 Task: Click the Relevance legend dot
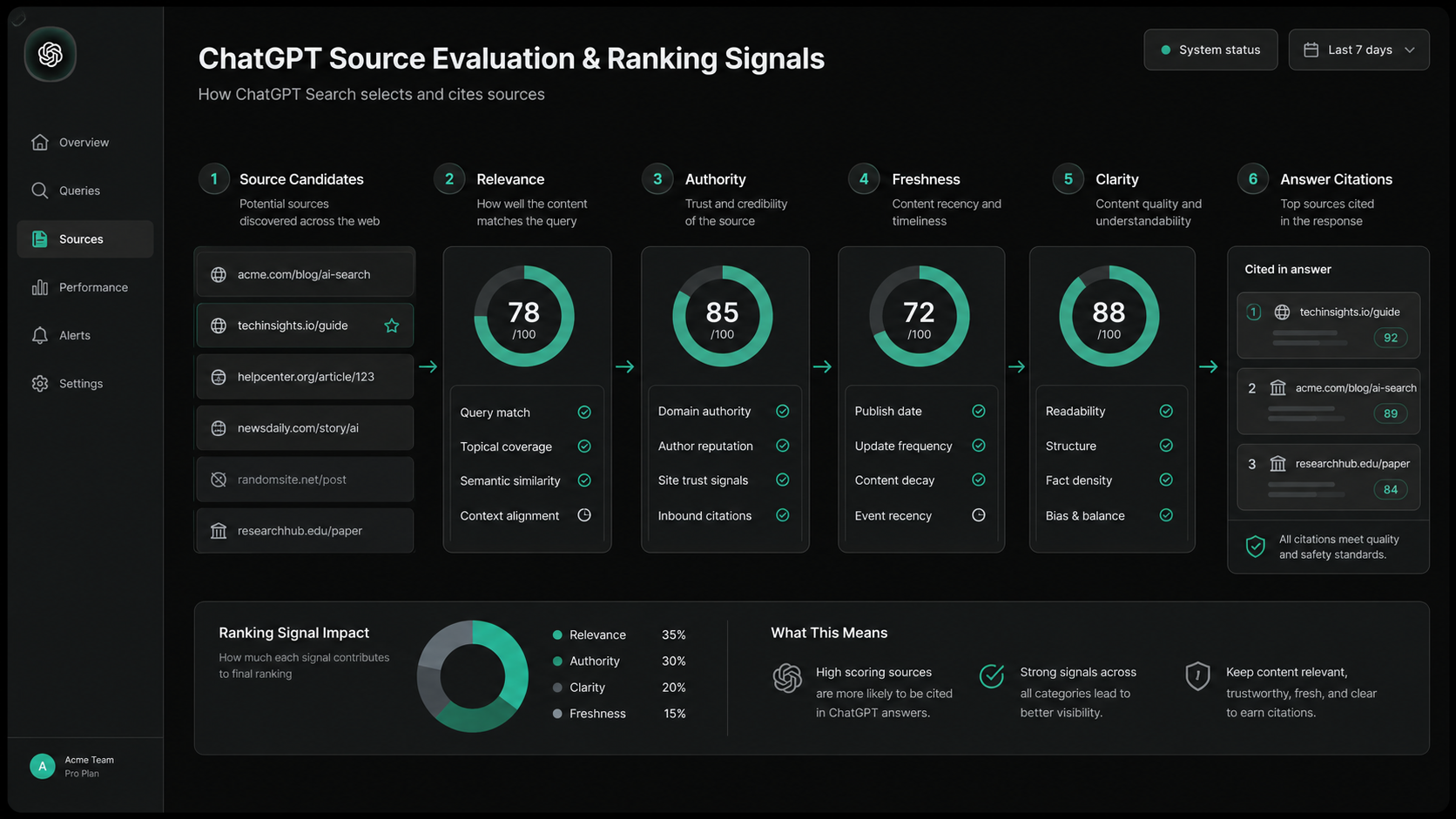(x=557, y=635)
